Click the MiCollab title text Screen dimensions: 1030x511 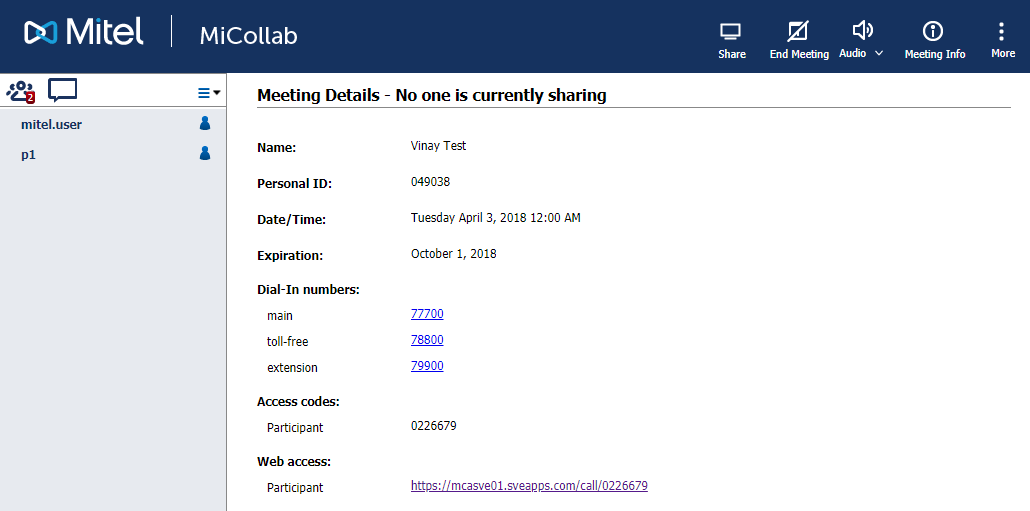pyautogui.click(x=248, y=36)
